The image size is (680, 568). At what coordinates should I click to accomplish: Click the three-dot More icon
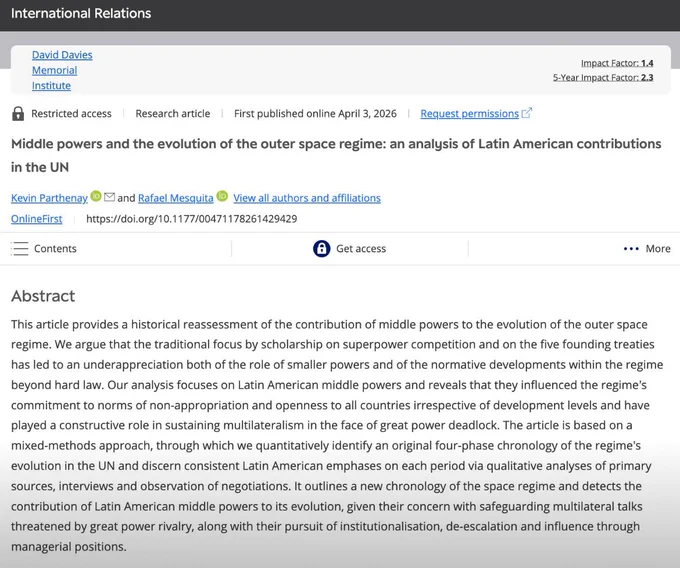point(631,249)
